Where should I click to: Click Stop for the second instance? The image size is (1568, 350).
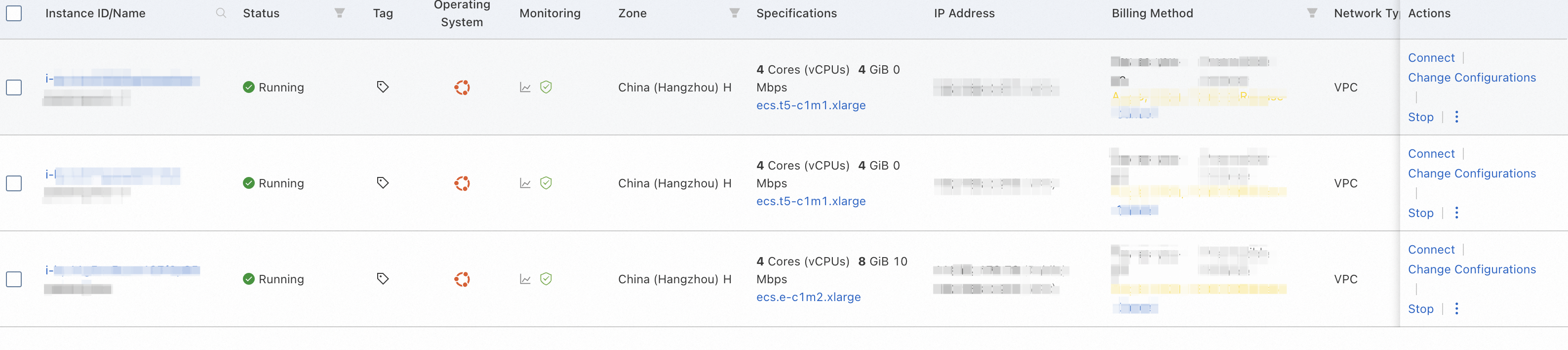tap(1420, 213)
